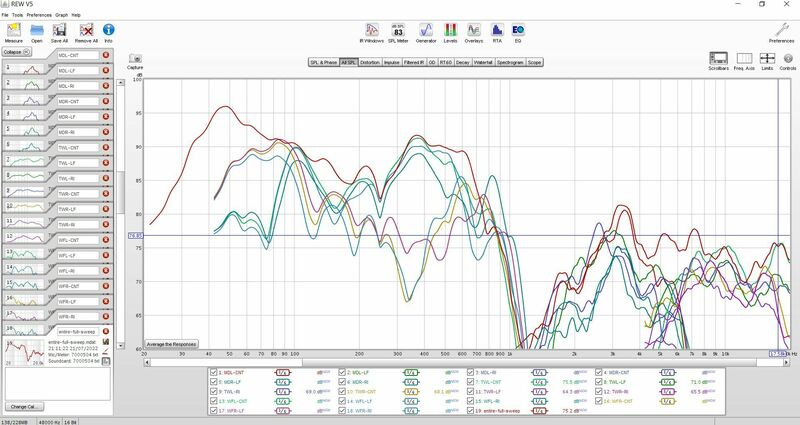Click measurement list scrollbar down arrow

pyautogui.click(x=121, y=346)
